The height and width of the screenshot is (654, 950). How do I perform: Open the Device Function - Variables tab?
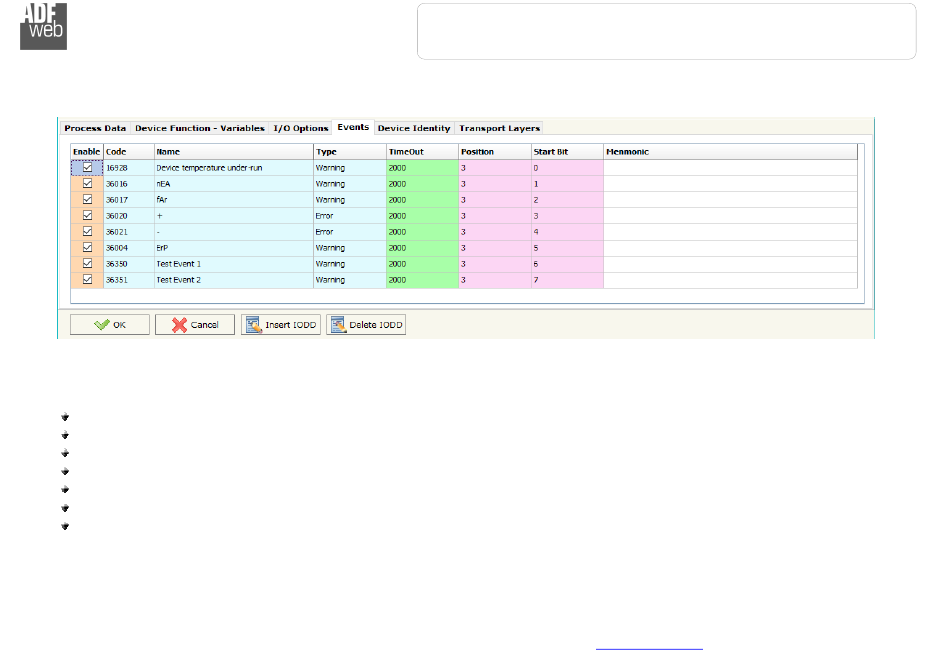[200, 128]
